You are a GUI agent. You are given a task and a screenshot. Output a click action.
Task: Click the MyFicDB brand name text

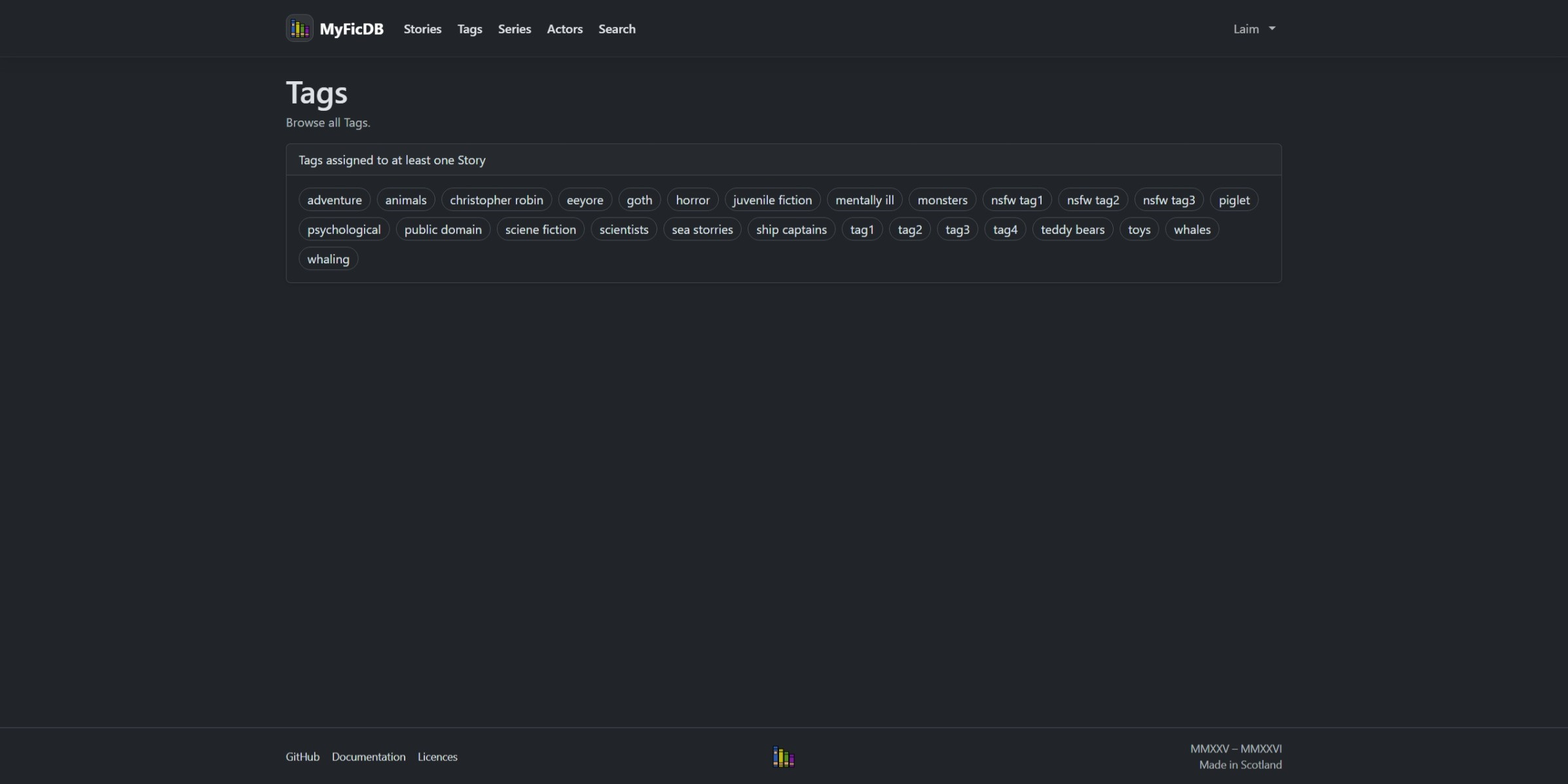(x=351, y=29)
